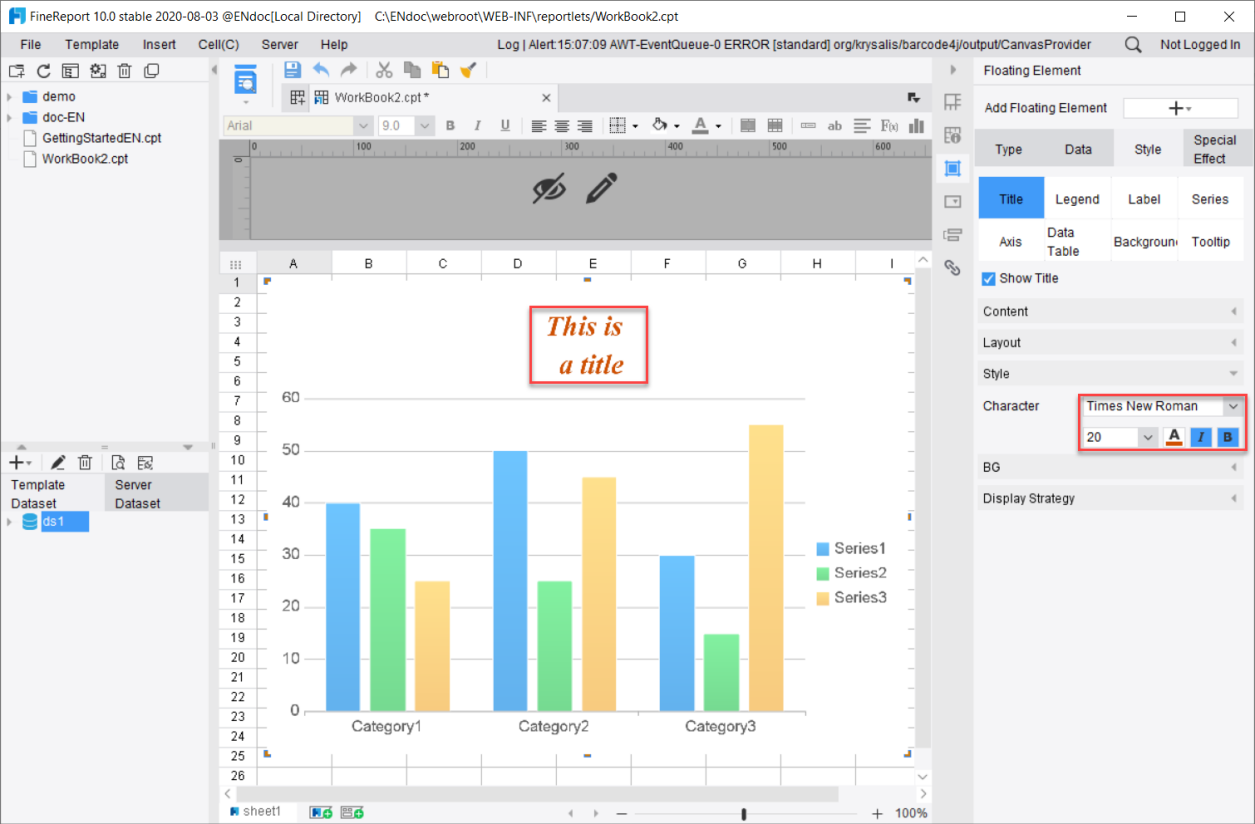
Task: Expand the Layout section
Action: pyautogui.click(x=1110, y=343)
